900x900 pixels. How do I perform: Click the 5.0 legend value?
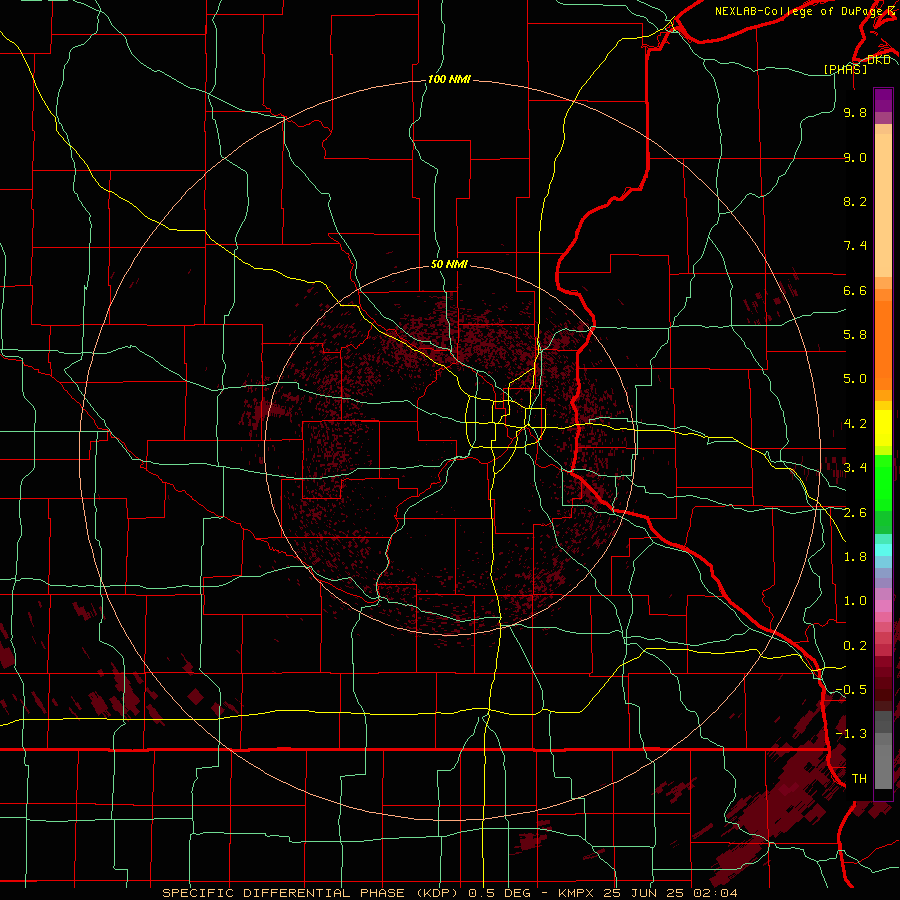point(855,379)
